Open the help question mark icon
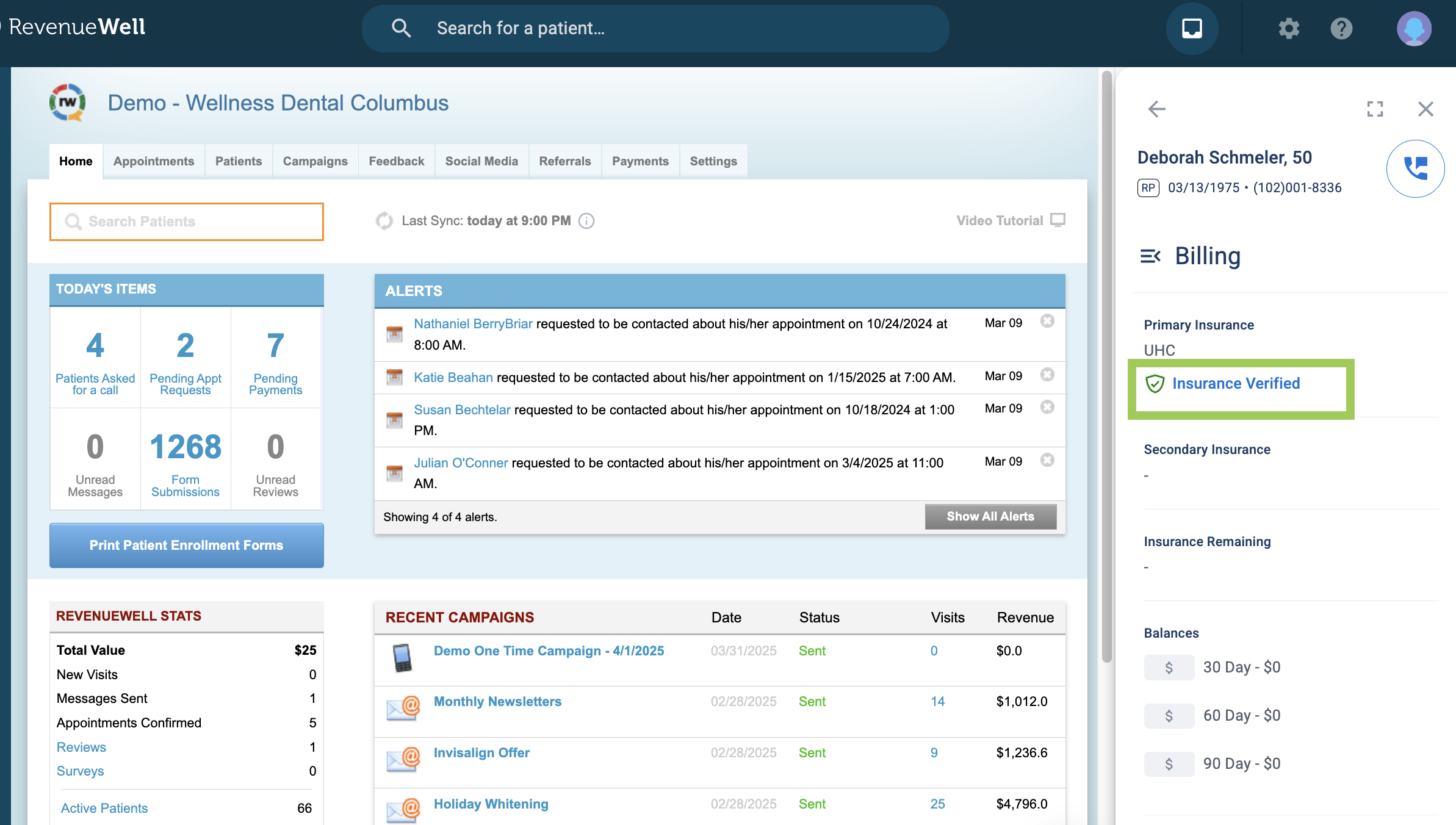The image size is (1456, 825). (x=1341, y=29)
